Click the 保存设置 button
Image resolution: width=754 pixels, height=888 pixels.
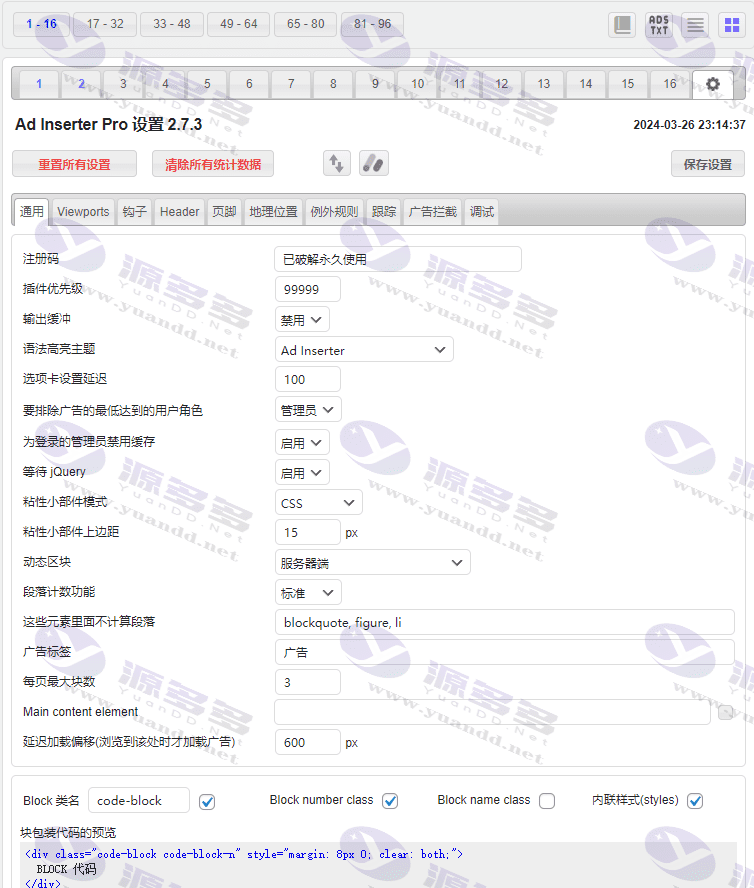(708, 164)
